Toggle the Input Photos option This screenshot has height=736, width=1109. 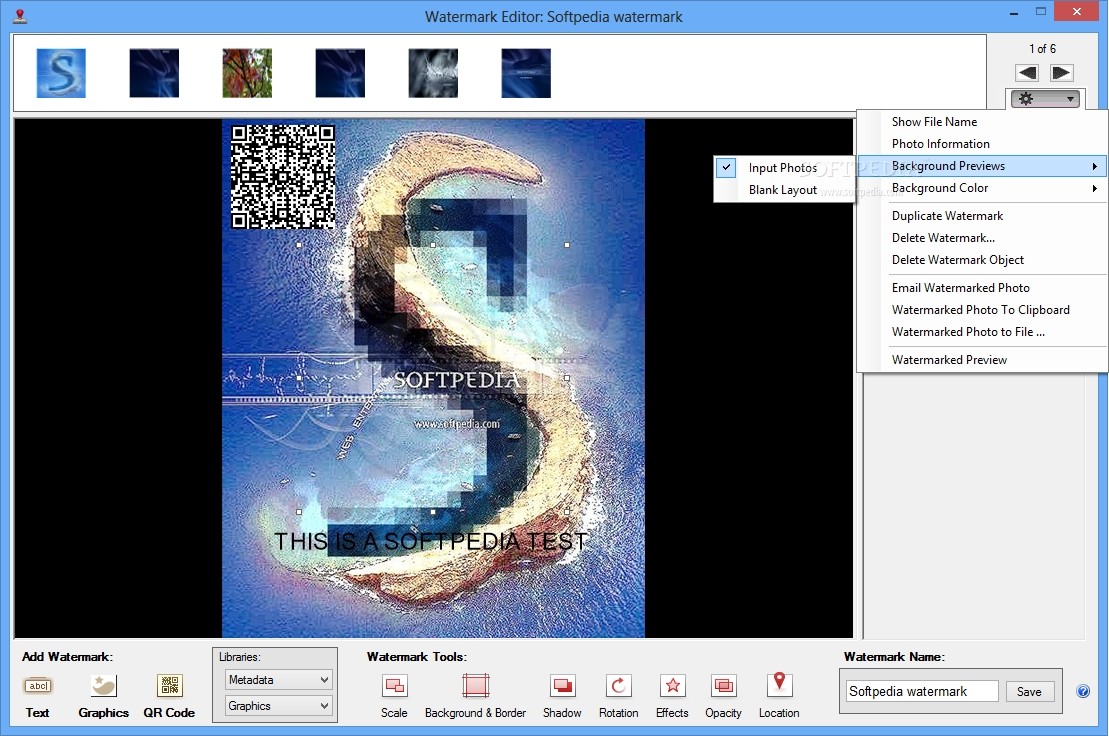[x=782, y=168]
